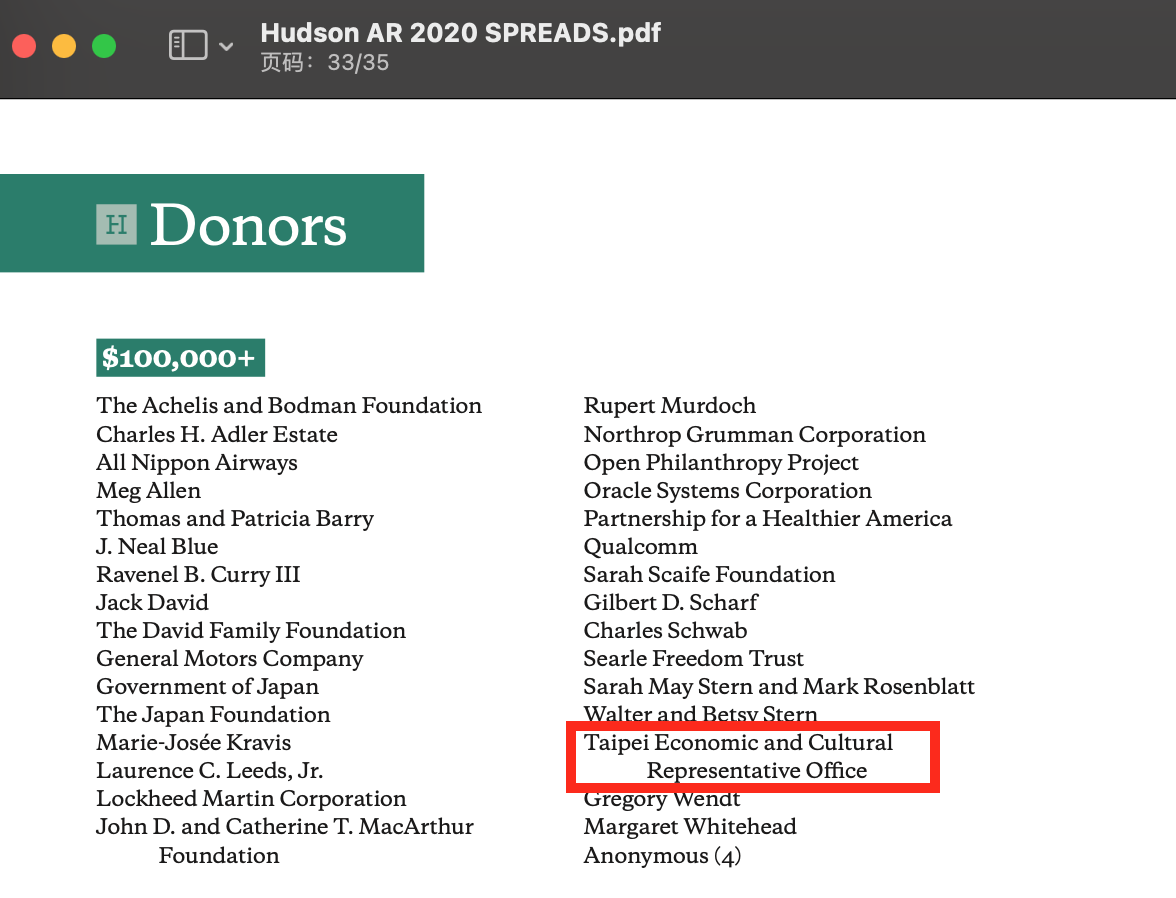Click the Government of Japan entry

[x=207, y=687]
